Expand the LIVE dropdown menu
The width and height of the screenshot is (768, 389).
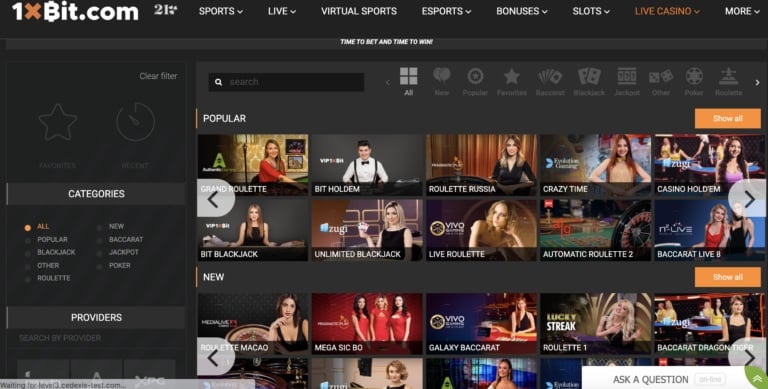click(282, 11)
